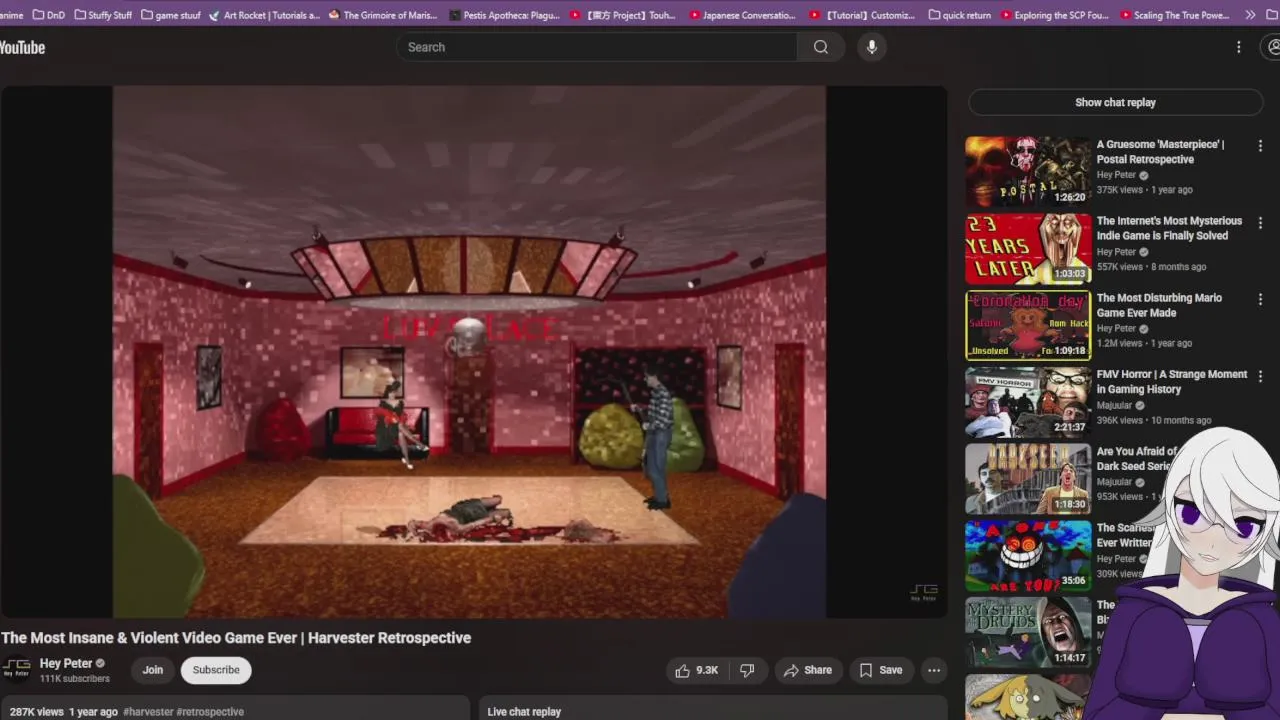Screen dimensions: 1280x720
Task: Open the Touhou Project bookmark
Action: tap(622, 15)
